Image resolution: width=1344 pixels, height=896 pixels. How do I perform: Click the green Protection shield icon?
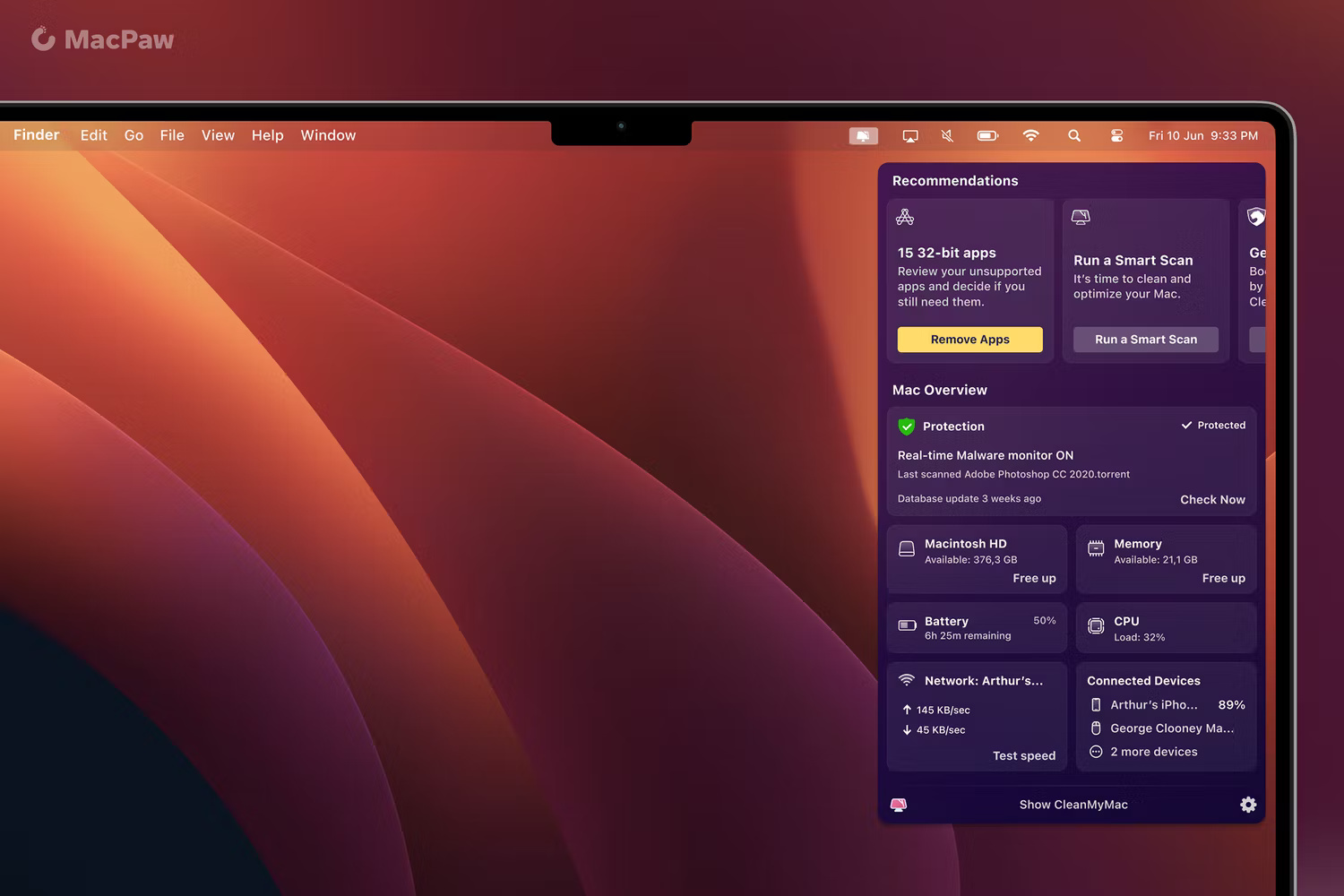click(x=906, y=426)
